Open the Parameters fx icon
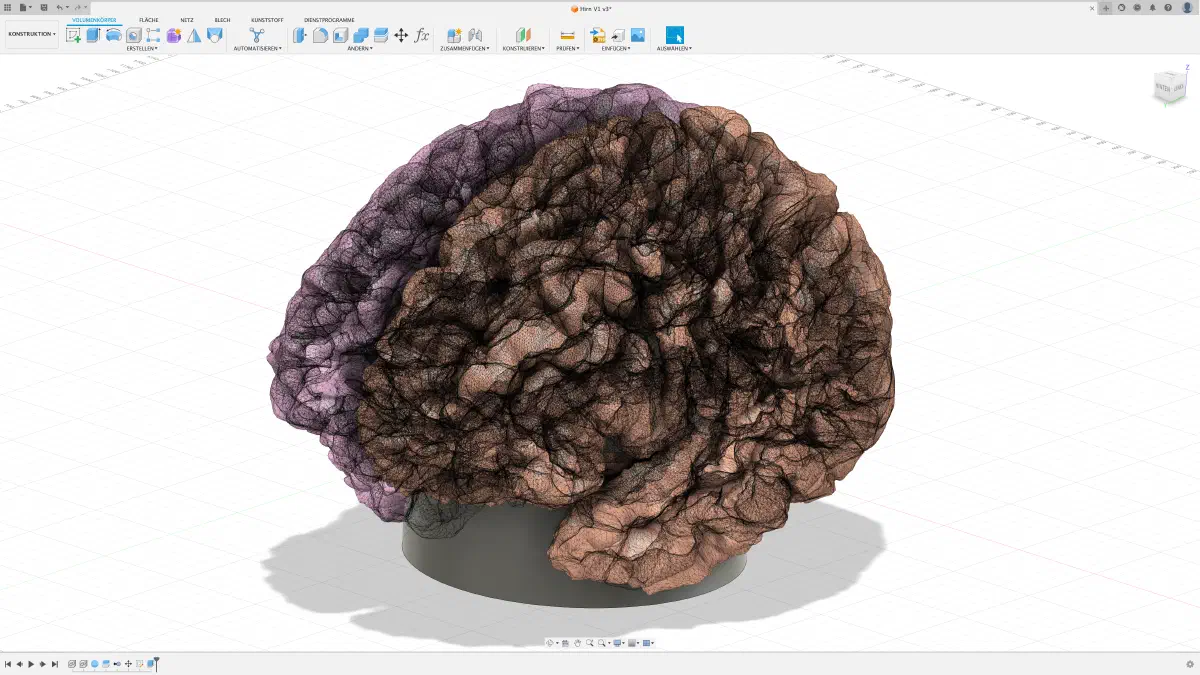This screenshot has height=675, width=1200. [x=422, y=35]
